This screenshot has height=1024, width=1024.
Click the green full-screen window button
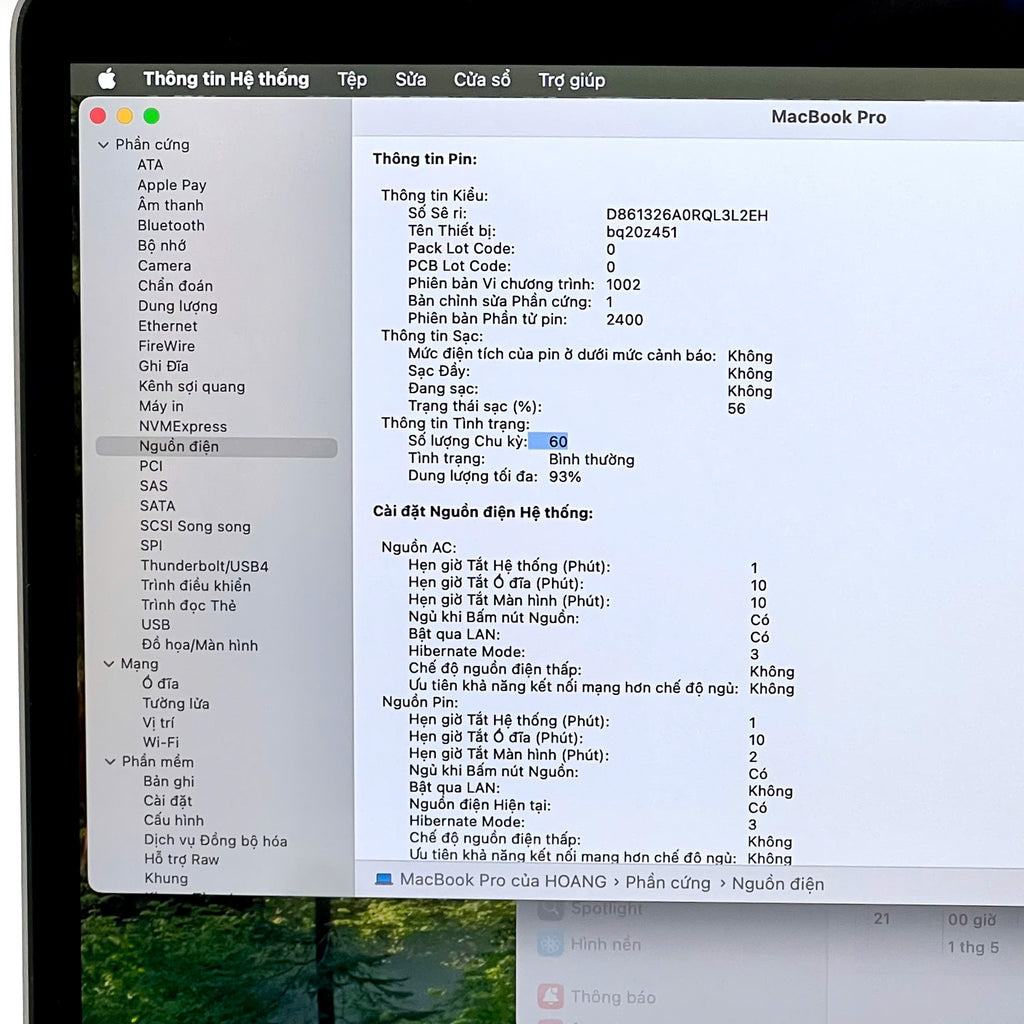pos(152,116)
